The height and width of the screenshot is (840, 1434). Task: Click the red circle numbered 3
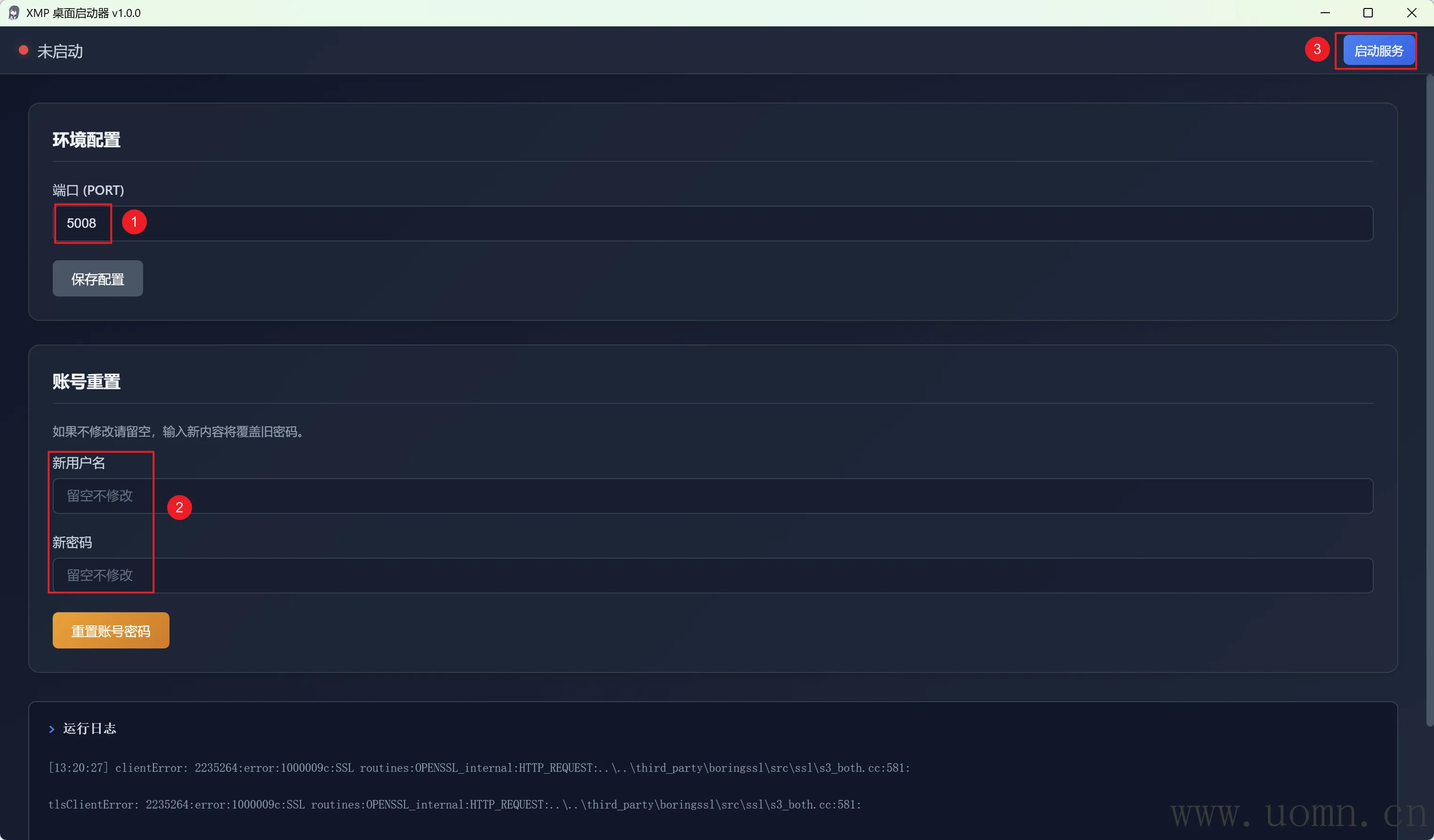1317,49
